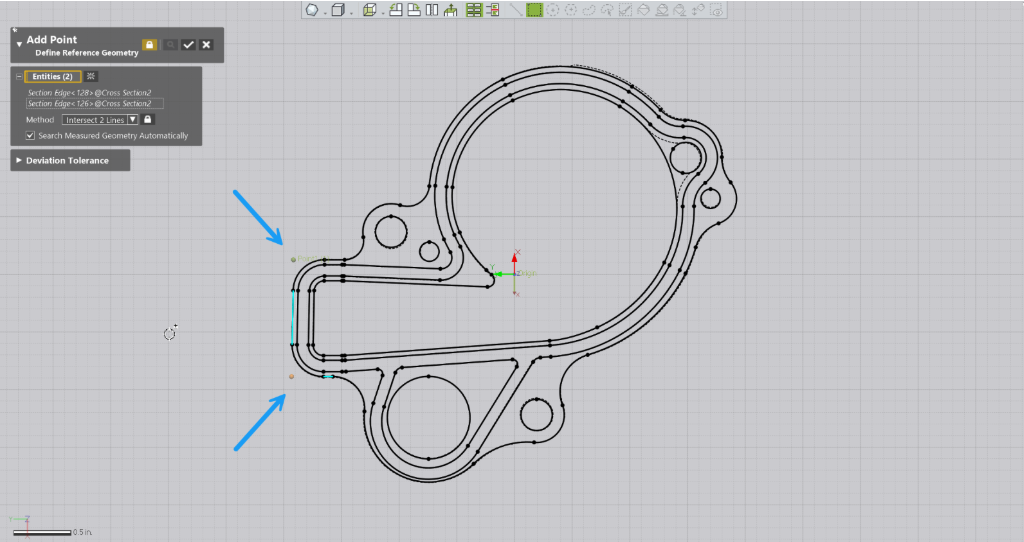Select the second dashed circle selection tool
This screenshot has width=1024, height=542.
point(571,10)
